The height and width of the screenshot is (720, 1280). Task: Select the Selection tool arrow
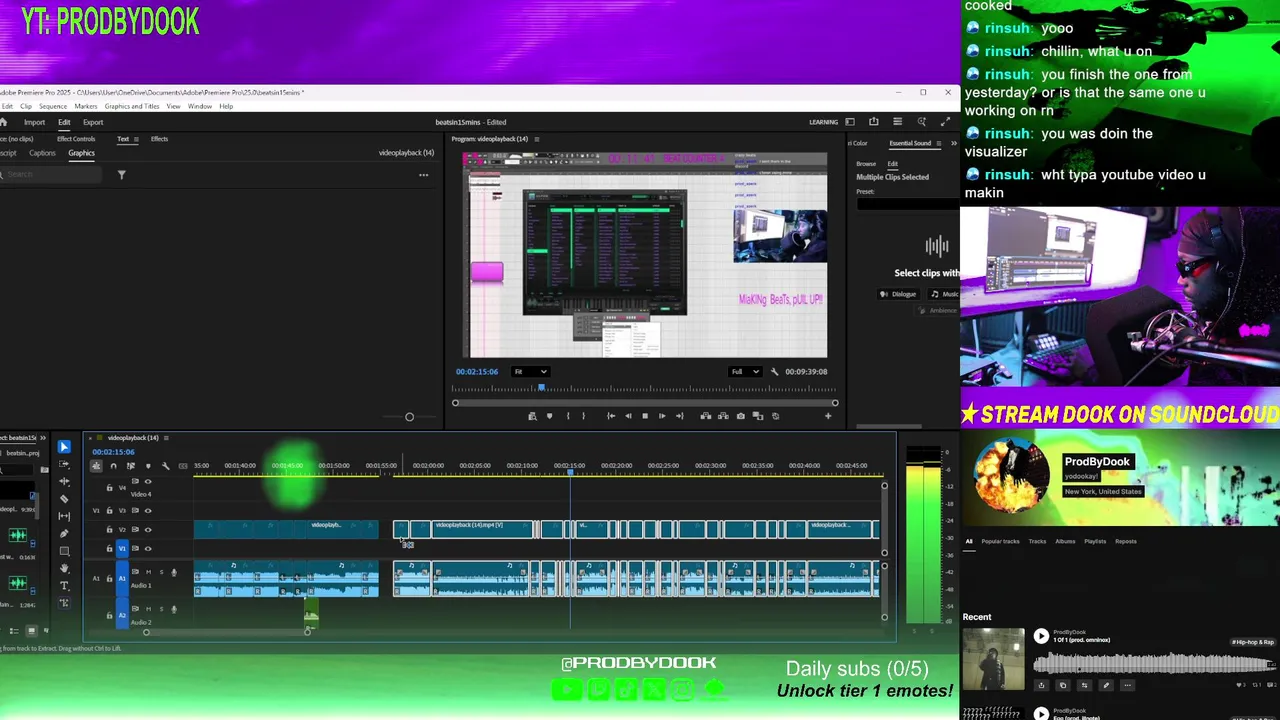tap(64, 447)
